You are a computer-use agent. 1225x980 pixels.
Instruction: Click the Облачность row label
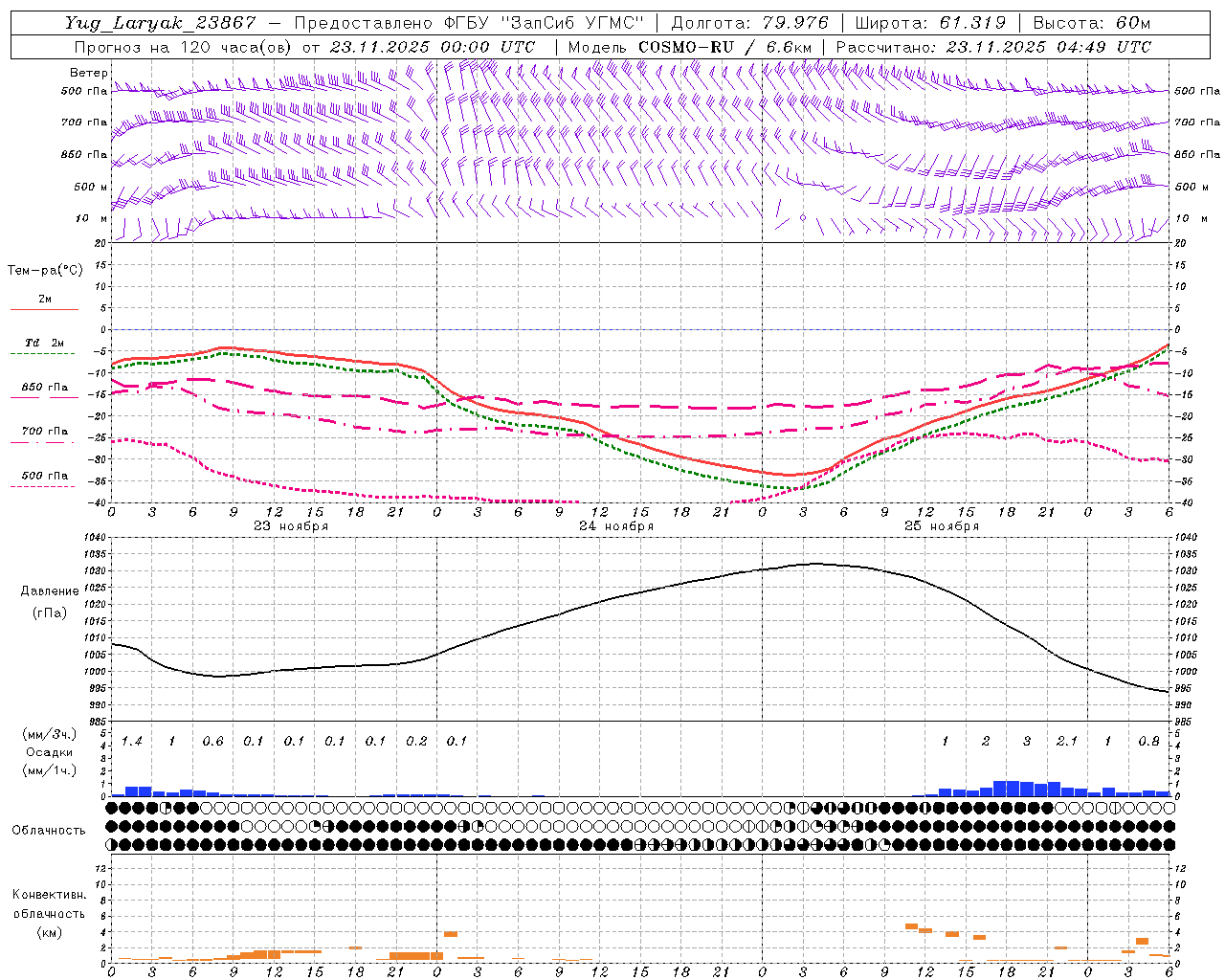click(49, 830)
